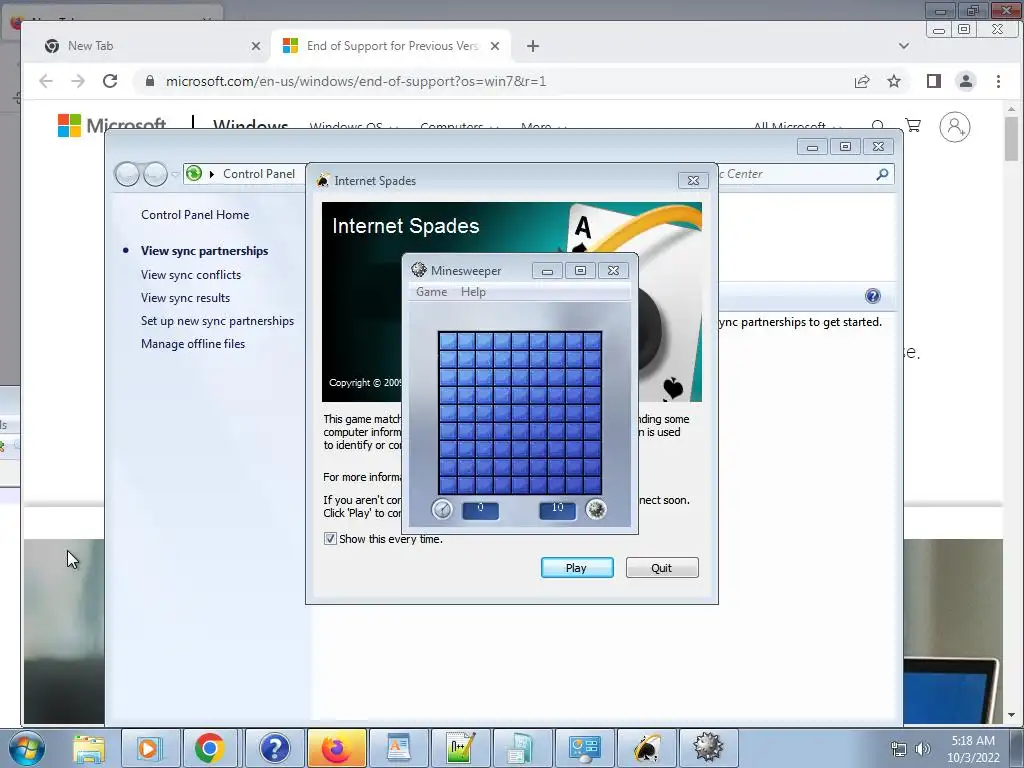
Task: Click Sync Center help question mark icon
Action: point(872,296)
